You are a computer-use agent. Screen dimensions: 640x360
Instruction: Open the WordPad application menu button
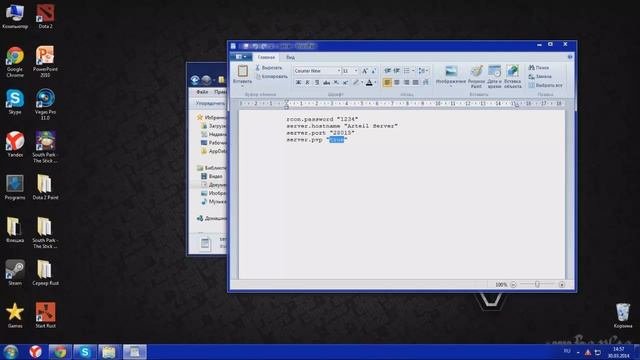[241, 57]
